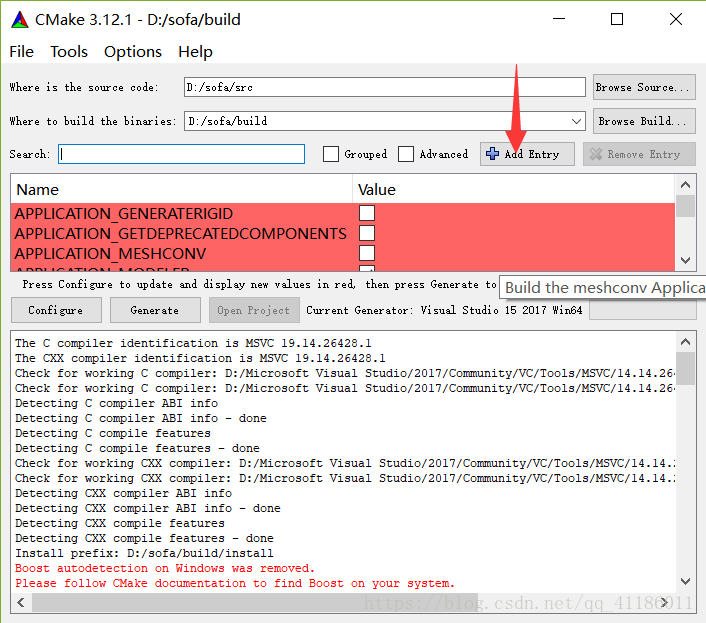This screenshot has height=623, width=706.
Task: Check the APPLICATION_GENERATERIGID value box
Action: click(x=367, y=213)
